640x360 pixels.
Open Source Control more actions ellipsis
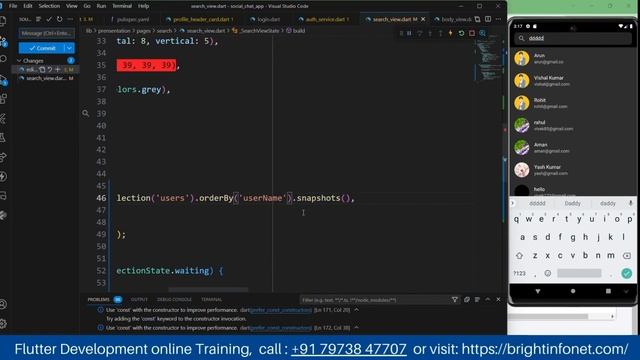click(x=70, y=19)
